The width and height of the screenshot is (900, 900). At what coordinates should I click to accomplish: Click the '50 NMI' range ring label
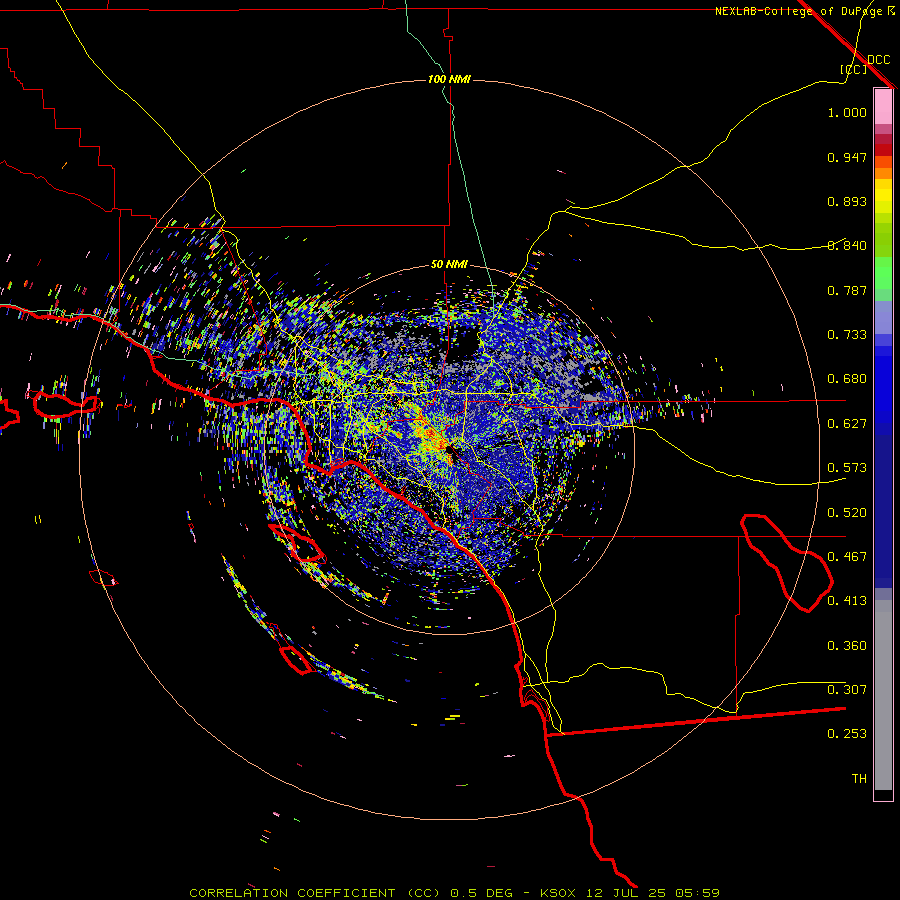click(x=449, y=264)
